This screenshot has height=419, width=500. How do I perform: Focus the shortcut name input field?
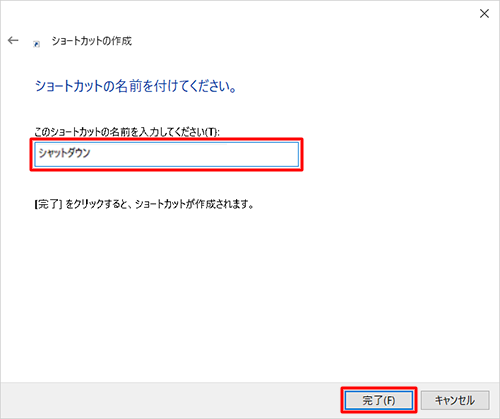coord(166,154)
